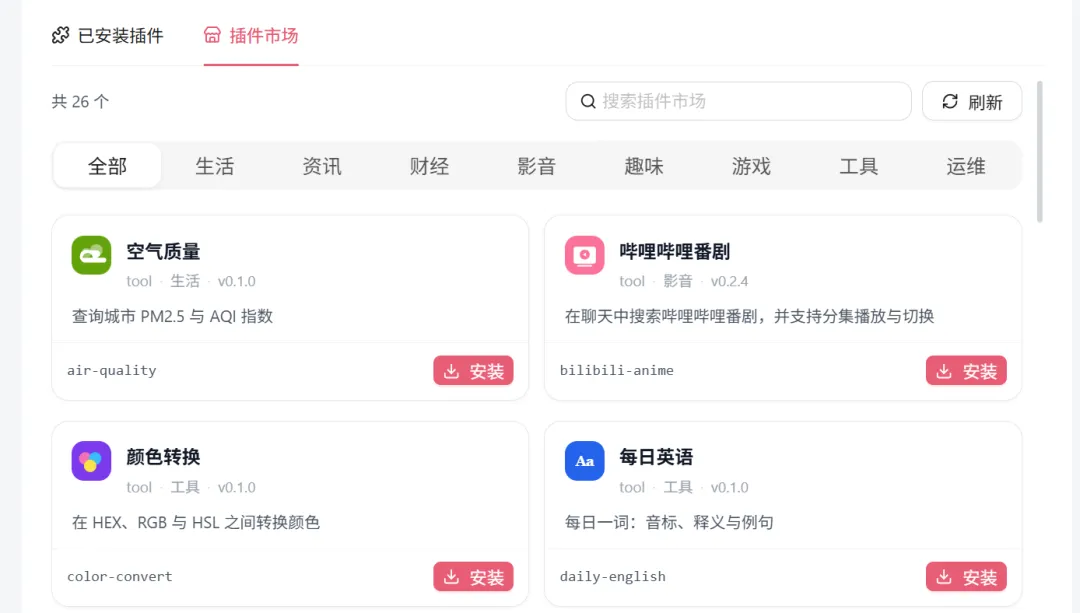Click the blue Aa daily English icon
1080x613 pixels.
pos(584,461)
